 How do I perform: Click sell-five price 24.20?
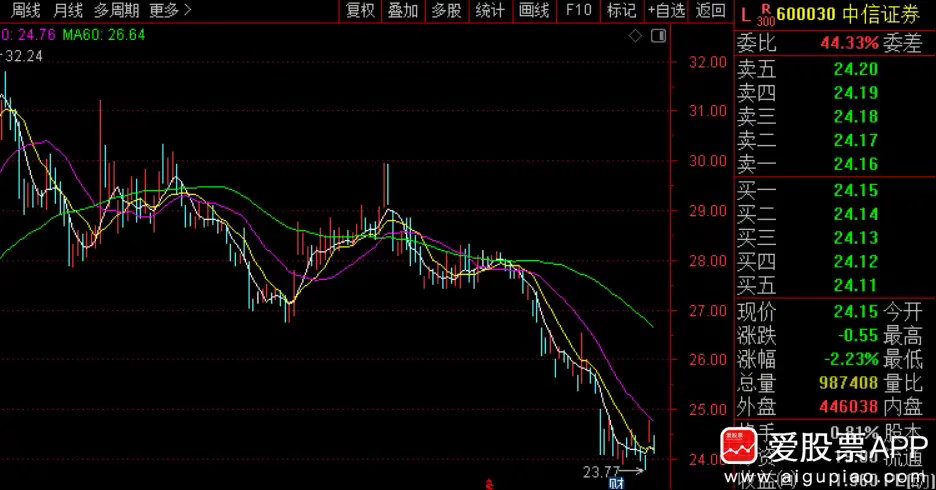click(856, 69)
